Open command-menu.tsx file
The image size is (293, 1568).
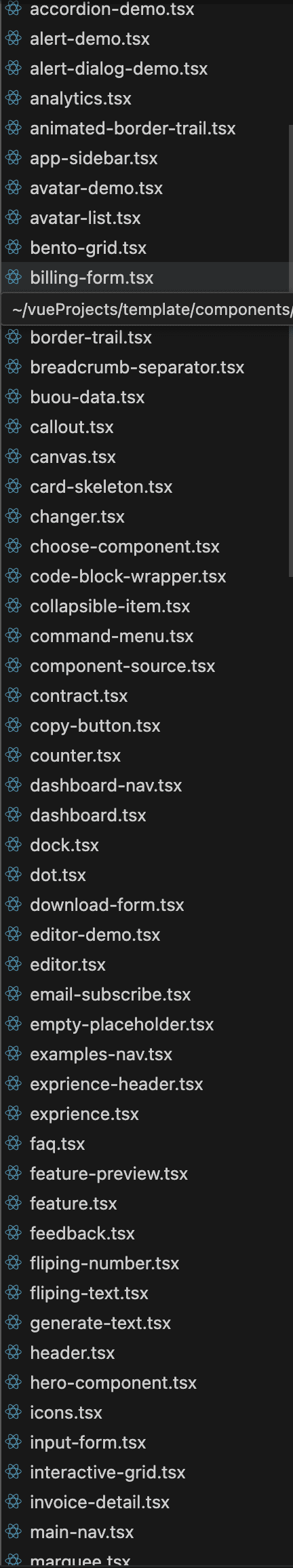pyautogui.click(x=145, y=636)
